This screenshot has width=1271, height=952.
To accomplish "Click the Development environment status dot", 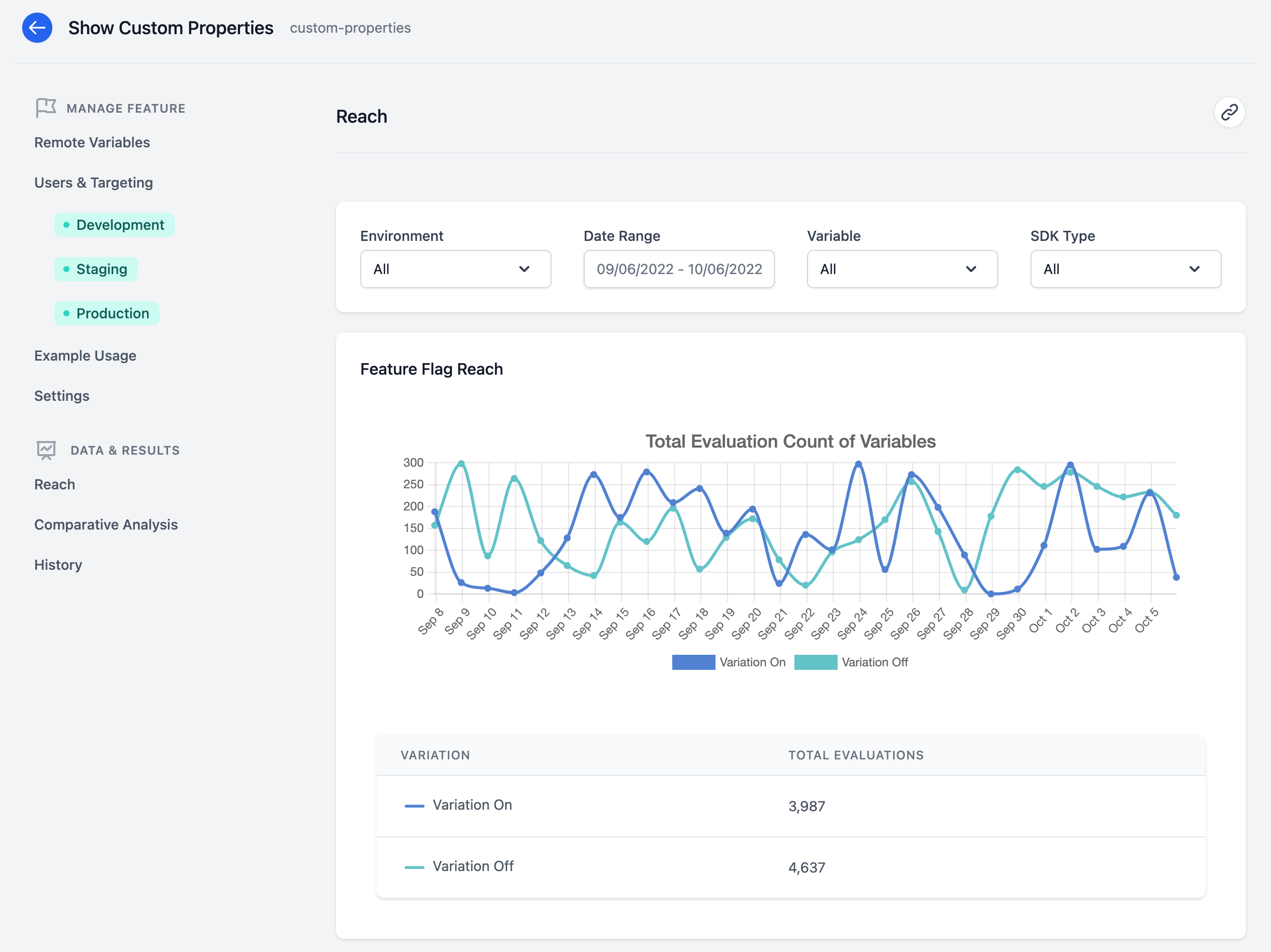I will [x=67, y=224].
